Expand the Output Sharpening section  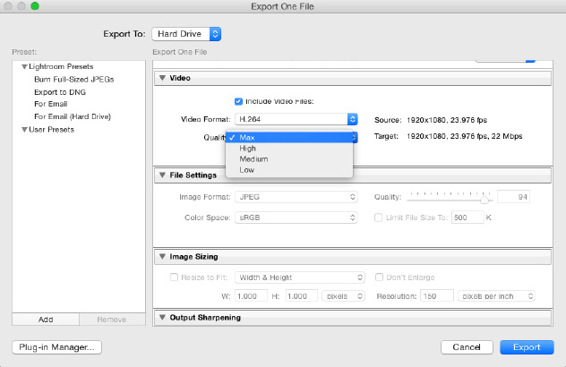[162, 318]
